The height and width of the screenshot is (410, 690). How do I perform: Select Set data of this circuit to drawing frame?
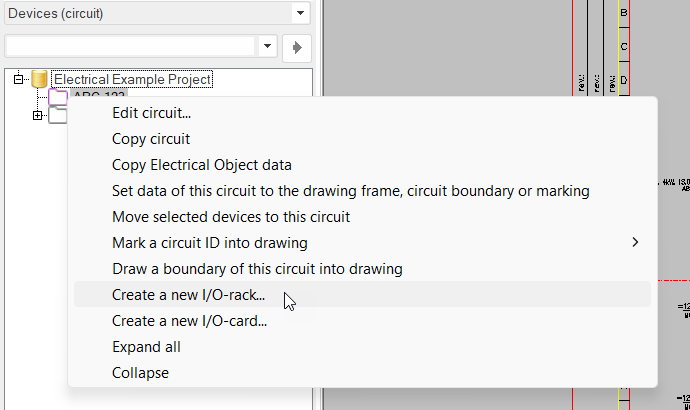(x=350, y=191)
